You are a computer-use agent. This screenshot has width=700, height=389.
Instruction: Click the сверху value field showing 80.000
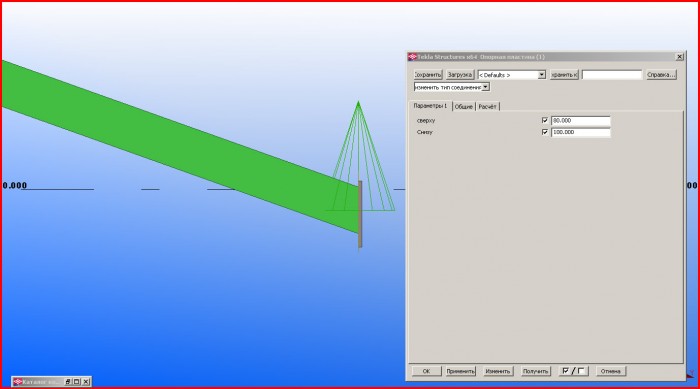tap(581, 121)
